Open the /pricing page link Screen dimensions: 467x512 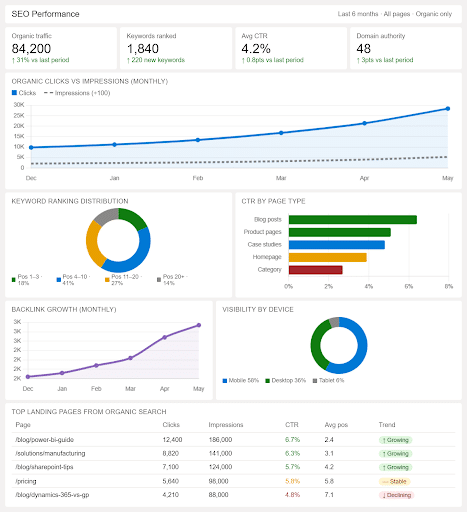(x=26, y=481)
